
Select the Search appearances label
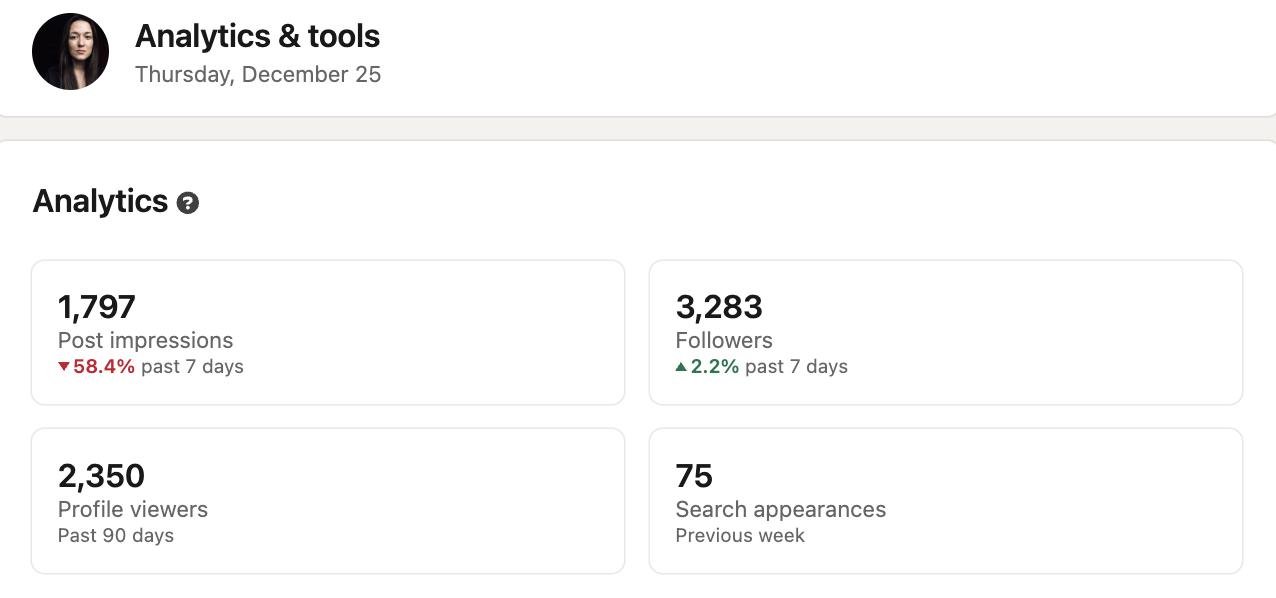point(781,509)
